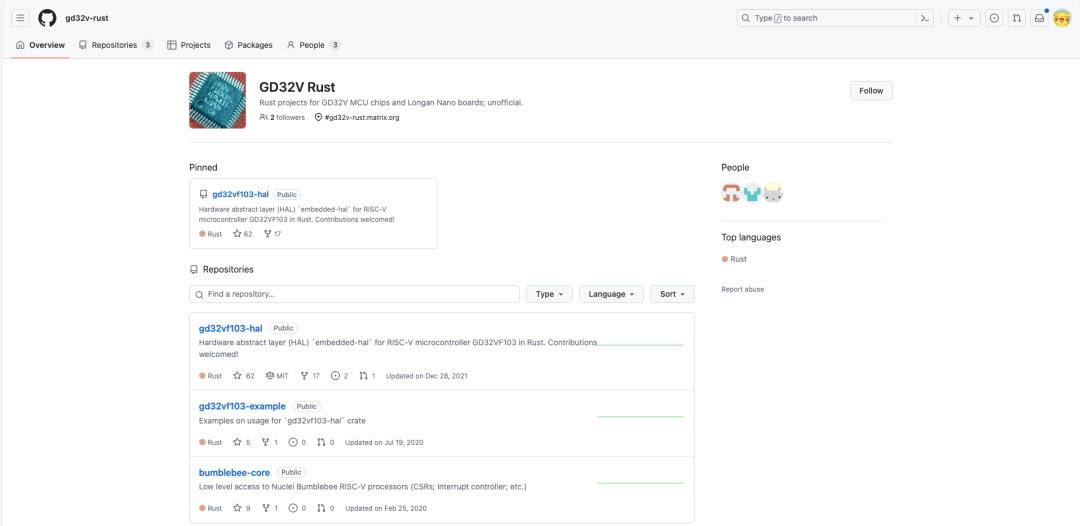View 17 forks of listed gd32vf103-hal
The width and height of the screenshot is (1080, 526).
310,376
